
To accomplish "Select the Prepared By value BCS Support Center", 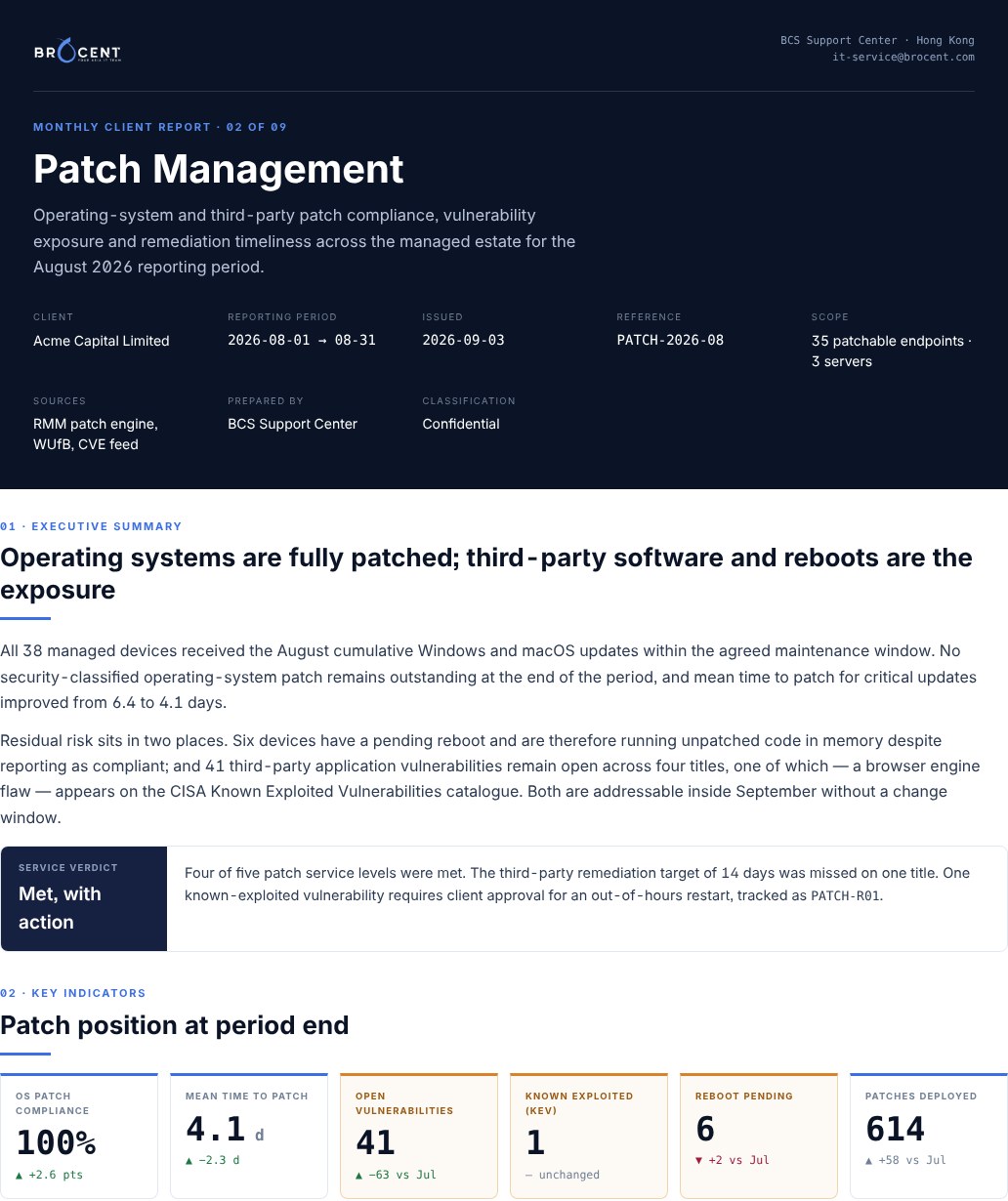I will 292,424.
